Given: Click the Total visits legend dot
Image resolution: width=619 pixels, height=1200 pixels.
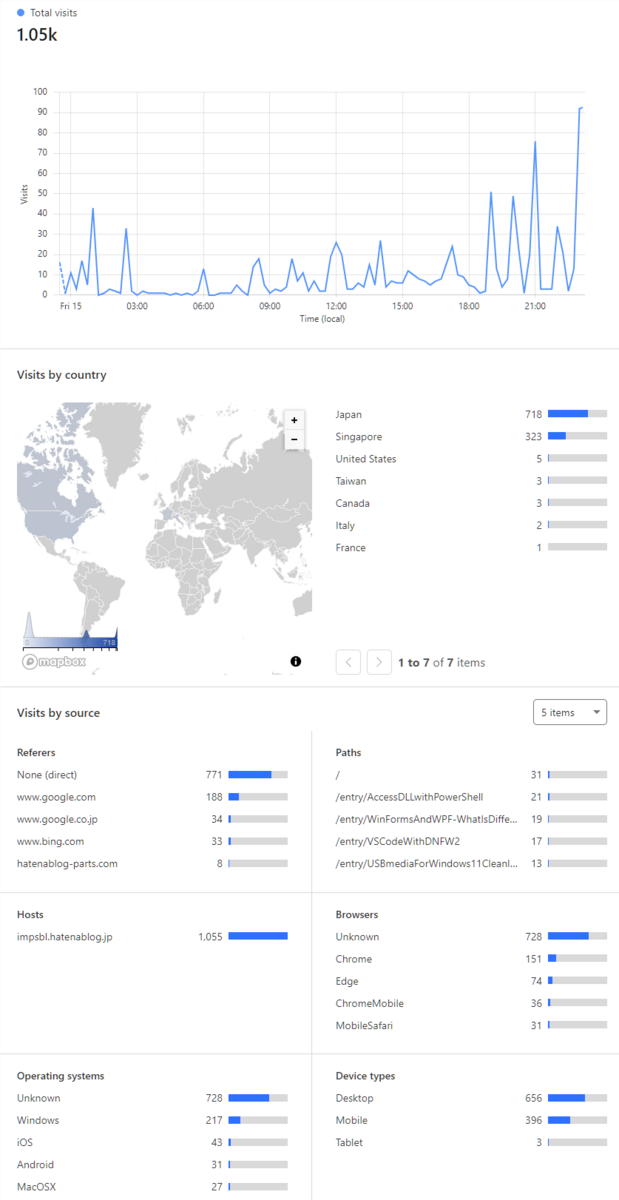Looking at the screenshot, I should tap(21, 13).
